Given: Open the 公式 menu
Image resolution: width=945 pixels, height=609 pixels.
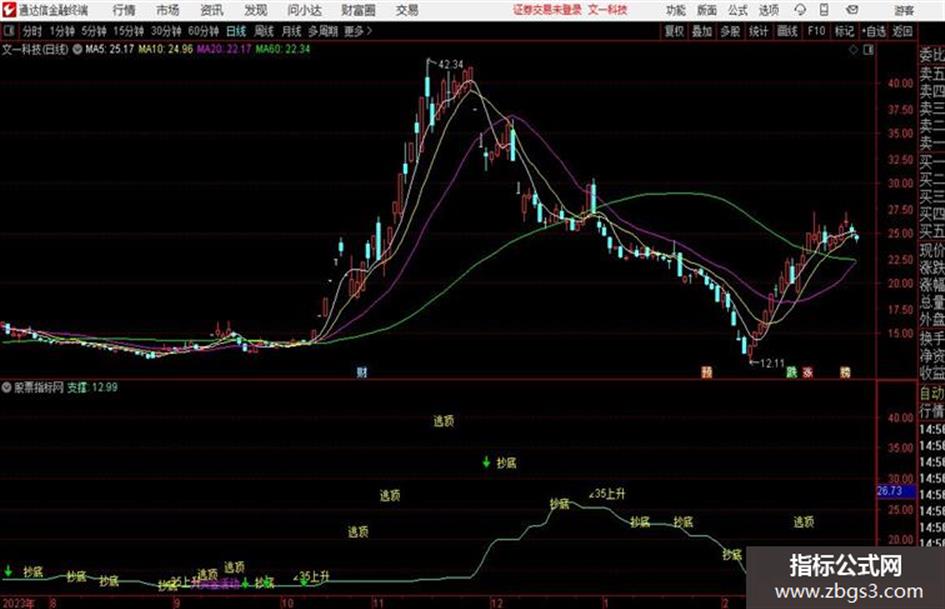Looking at the screenshot, I should [x=738, y=10].
